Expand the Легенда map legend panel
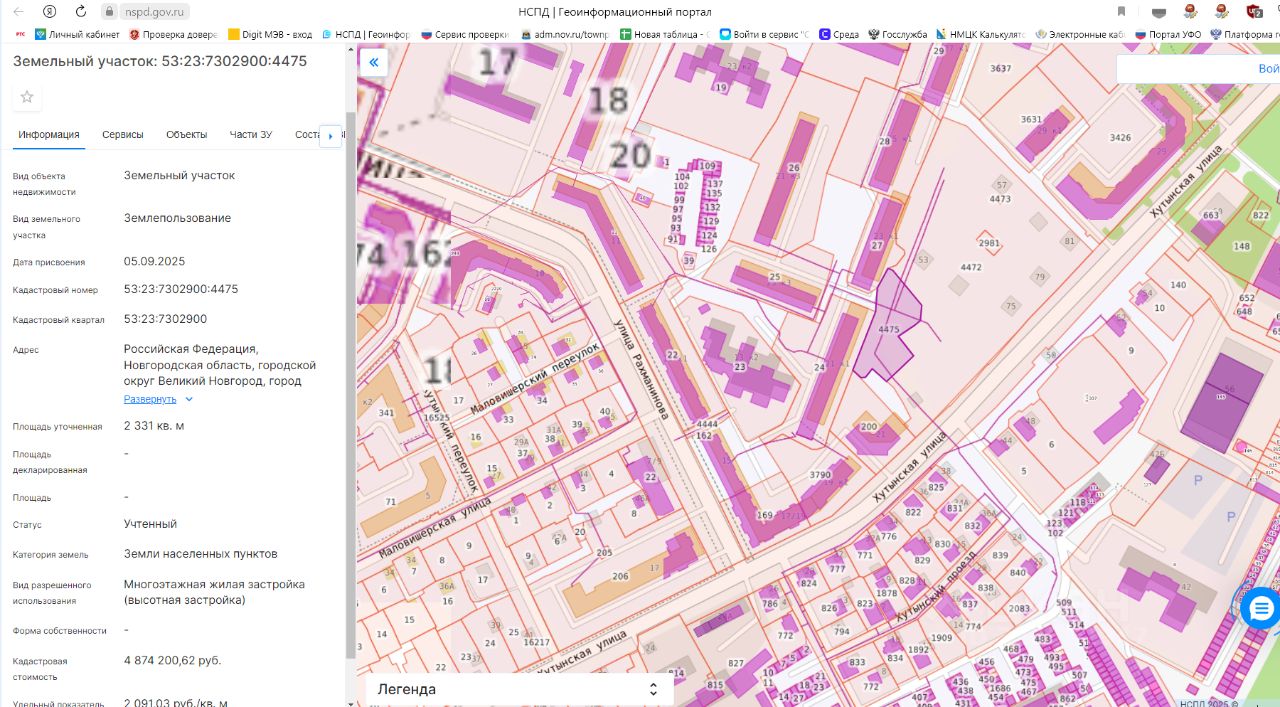This screenshot has height=707, width=1280. tap(519, 689)
